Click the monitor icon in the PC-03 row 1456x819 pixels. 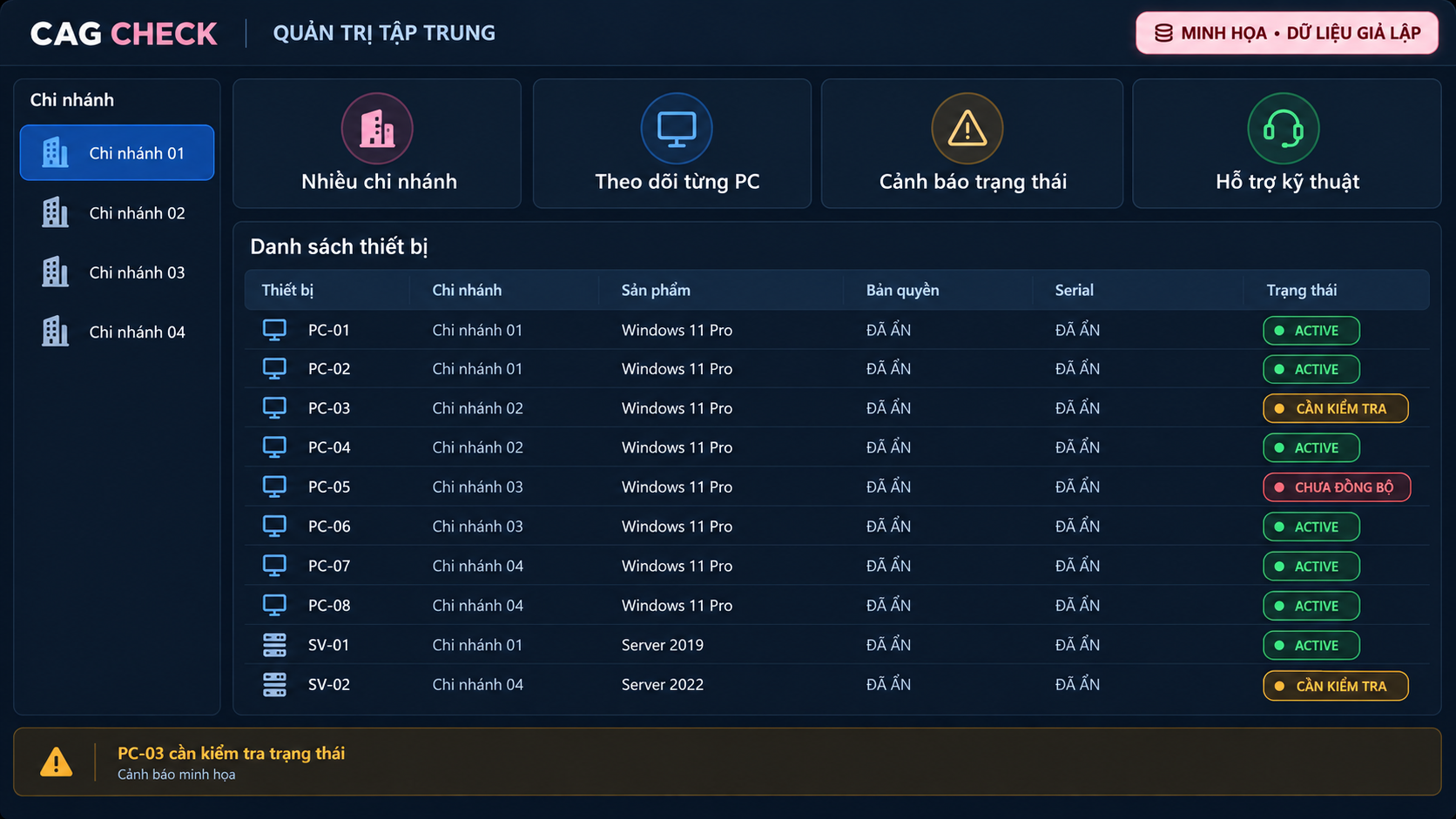coord(274,407)
